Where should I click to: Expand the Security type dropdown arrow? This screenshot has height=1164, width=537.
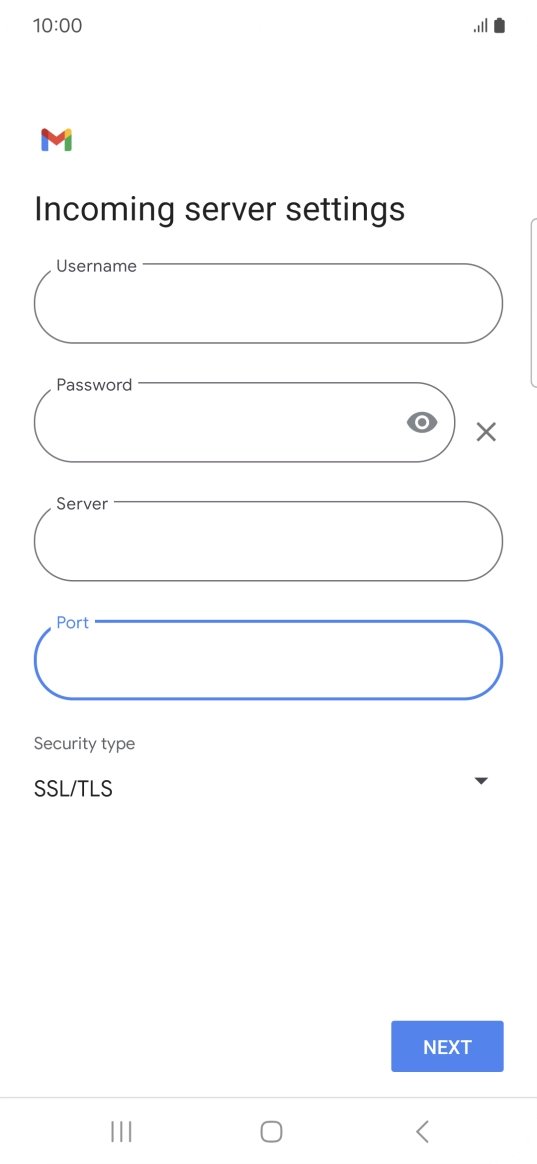[x=481, y=780]
